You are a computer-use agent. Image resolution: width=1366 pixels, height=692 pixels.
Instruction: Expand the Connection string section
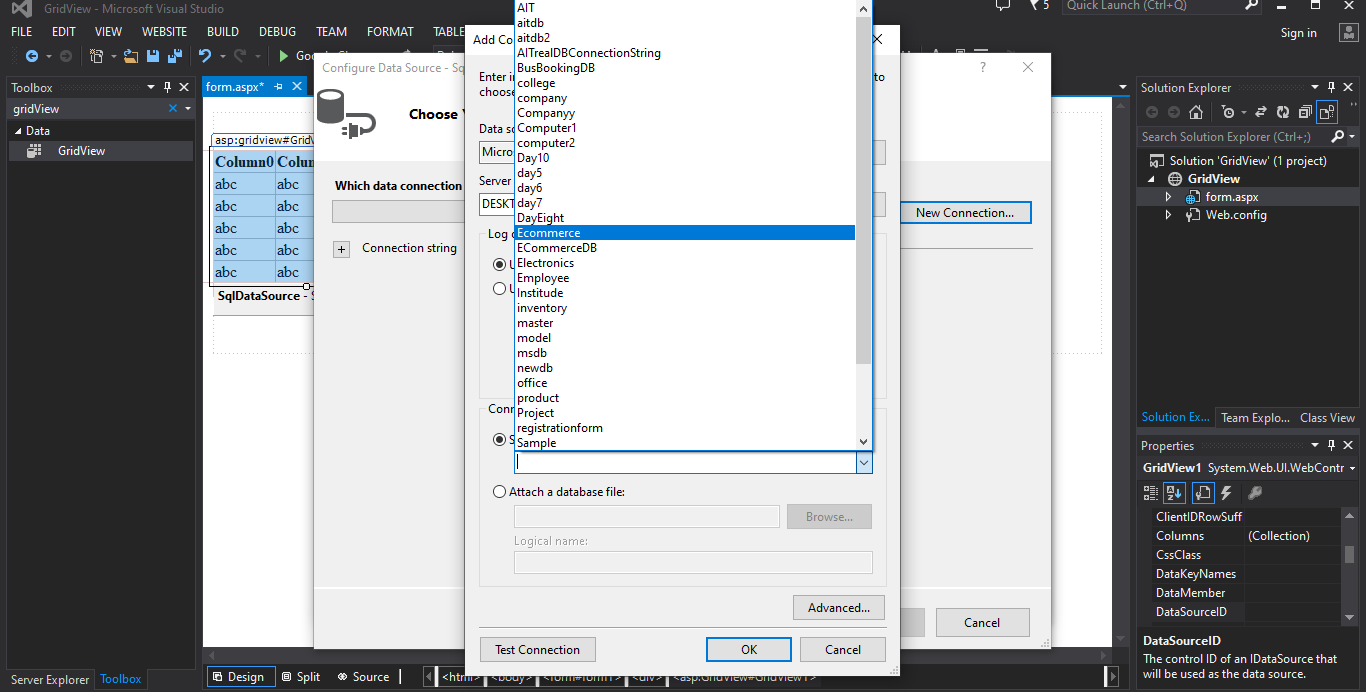click(341, 249)
